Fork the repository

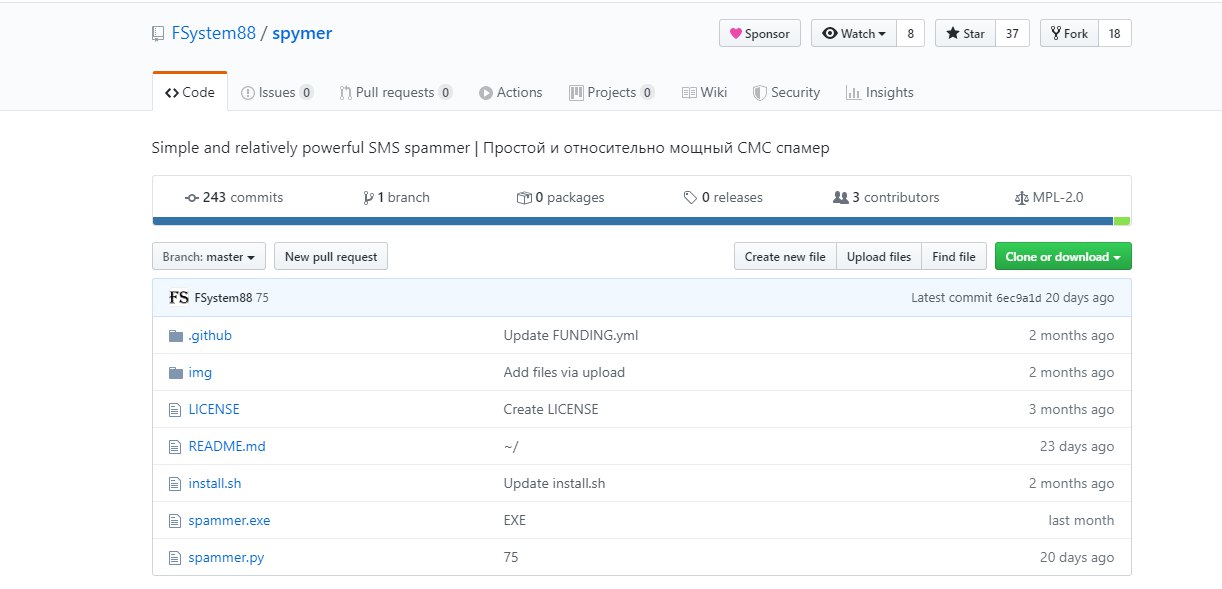coord(1069,33)
